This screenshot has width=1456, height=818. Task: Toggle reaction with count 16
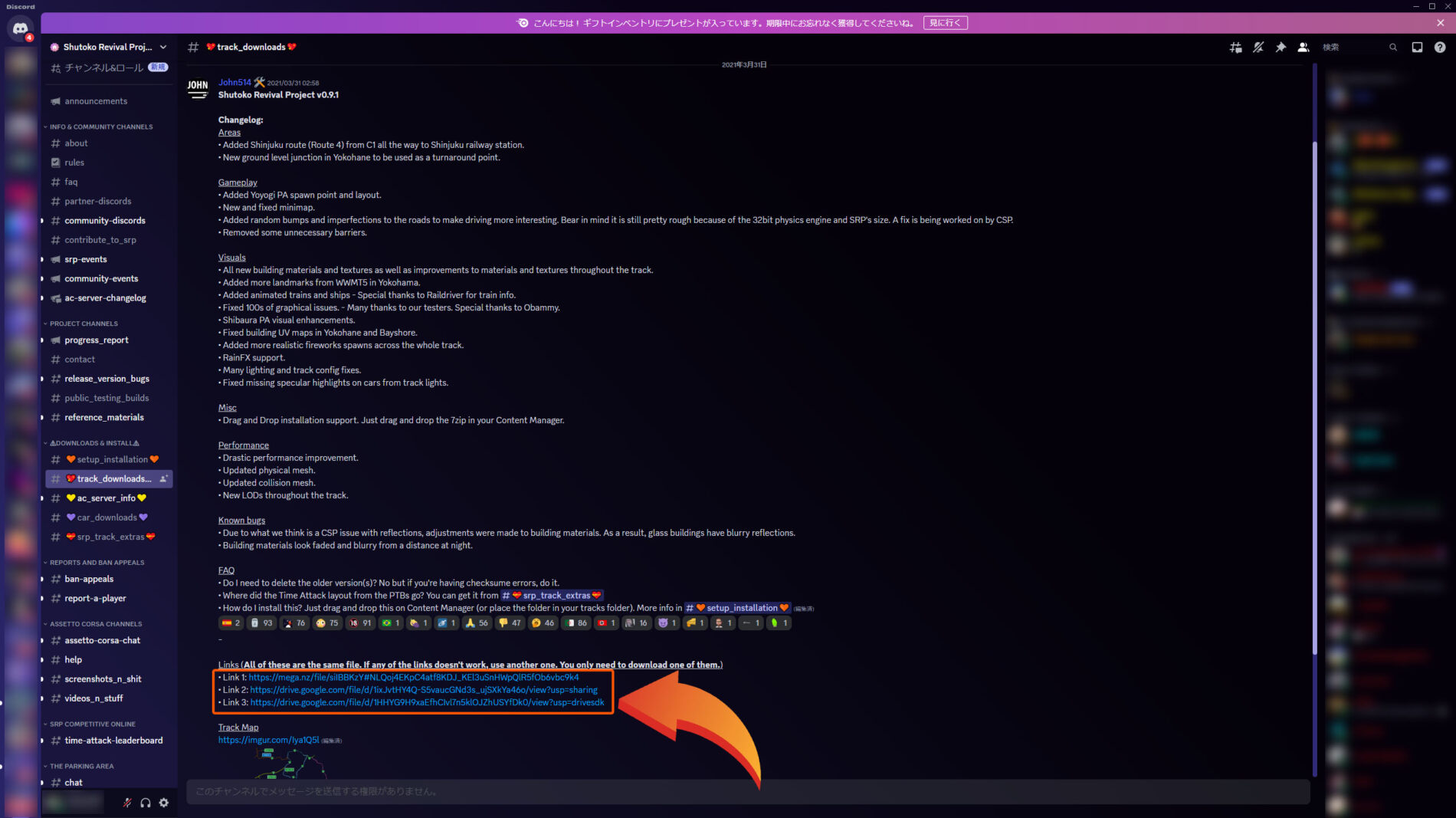(x=636, y=623)
